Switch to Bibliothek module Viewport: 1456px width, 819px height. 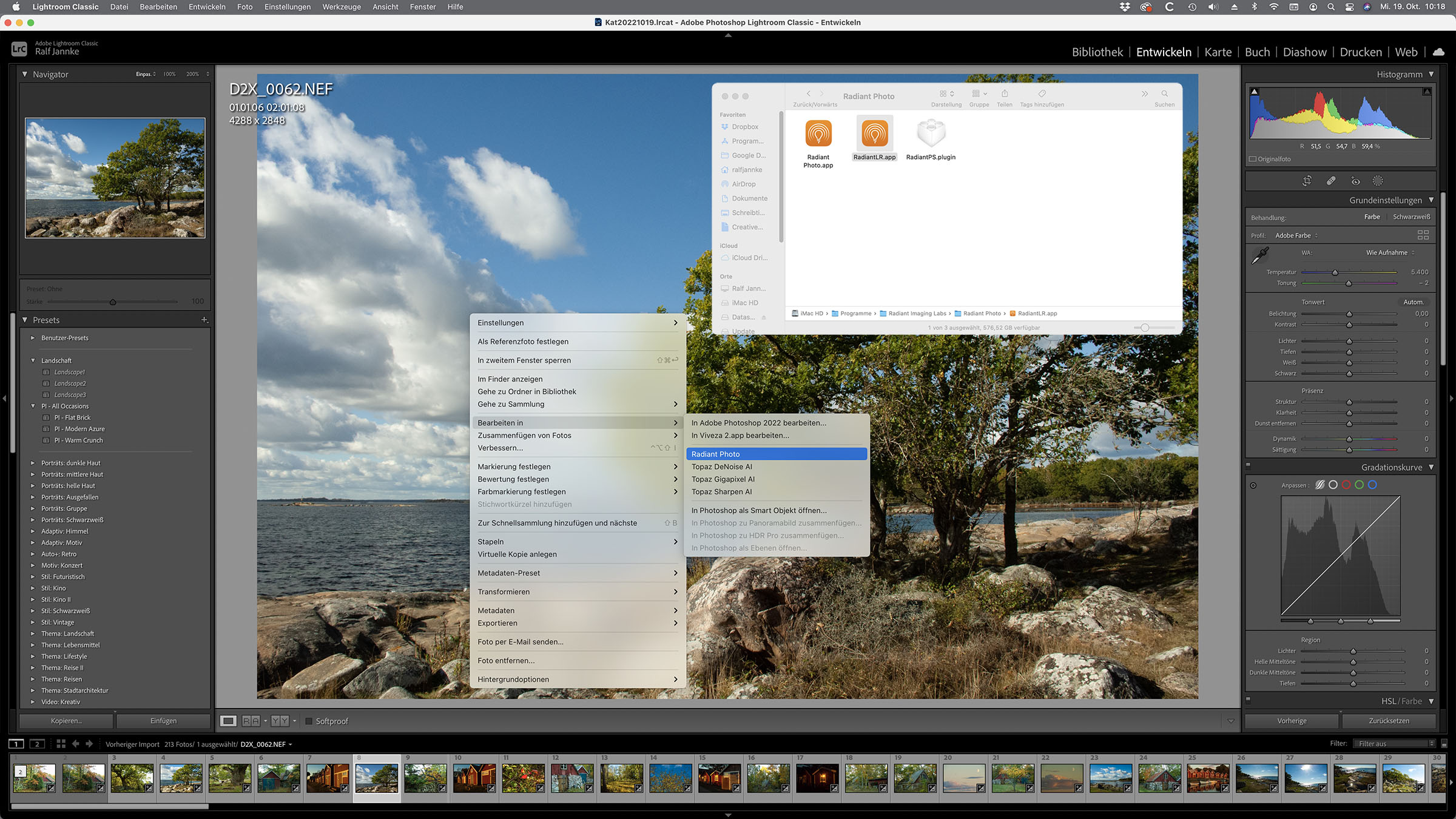[x=1097, y=52]
